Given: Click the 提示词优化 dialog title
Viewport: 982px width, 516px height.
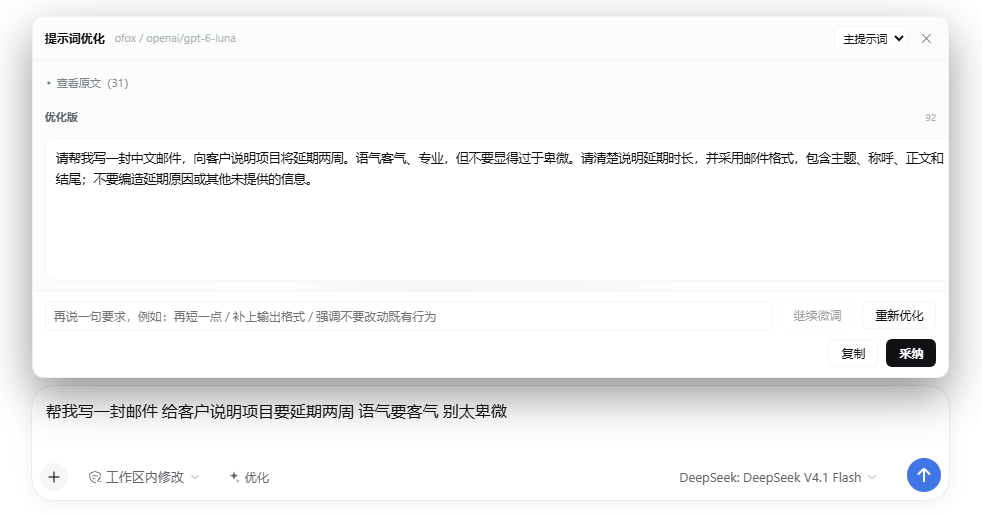Looking at the screenshot, I should point(75,39).
